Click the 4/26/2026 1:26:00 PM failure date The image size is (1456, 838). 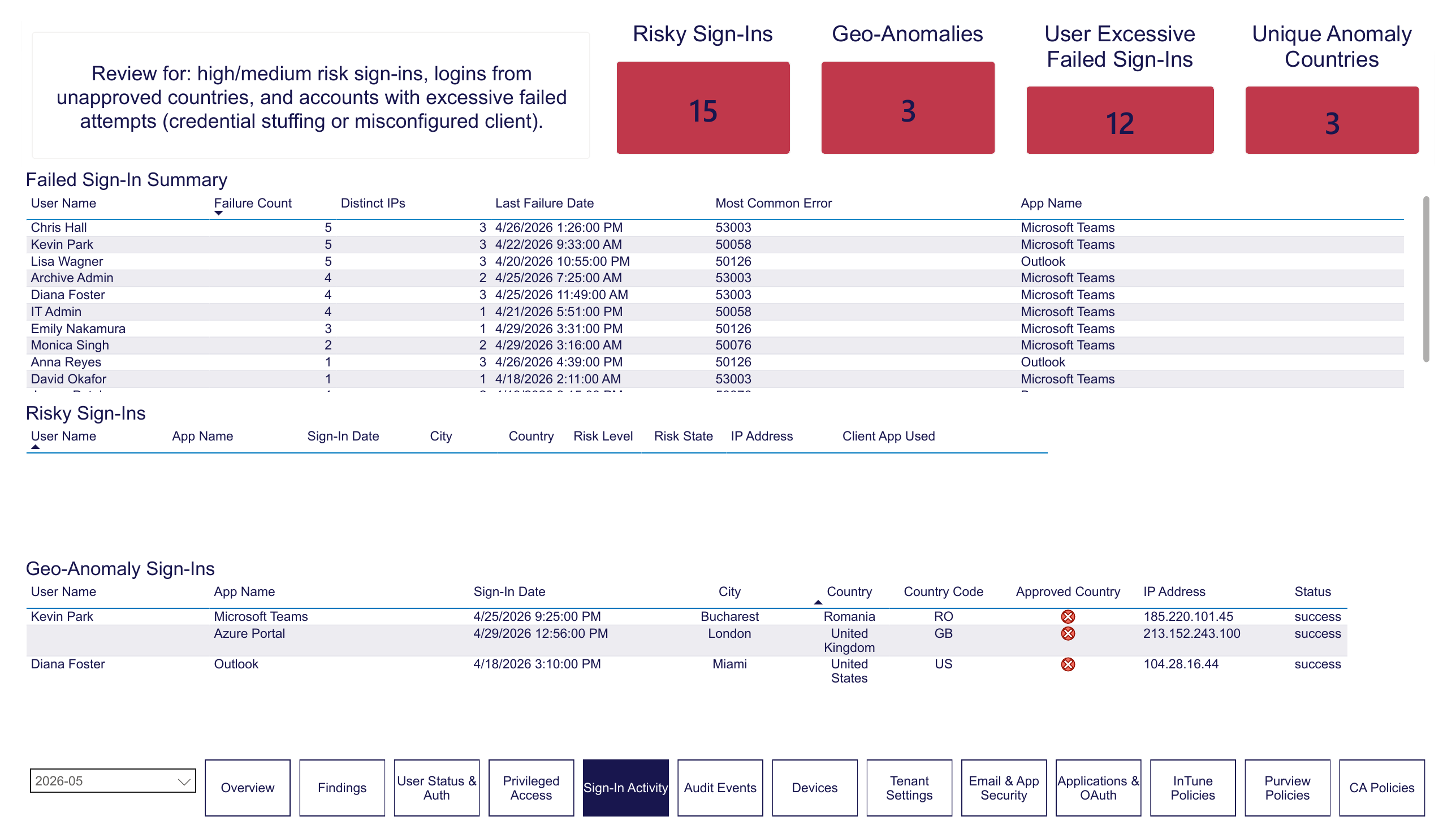coord(559,227)
